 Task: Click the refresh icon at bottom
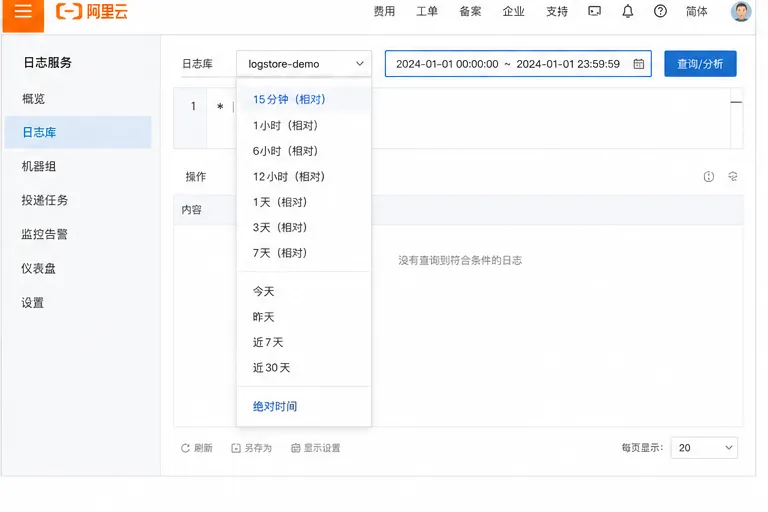click(185, 448)
